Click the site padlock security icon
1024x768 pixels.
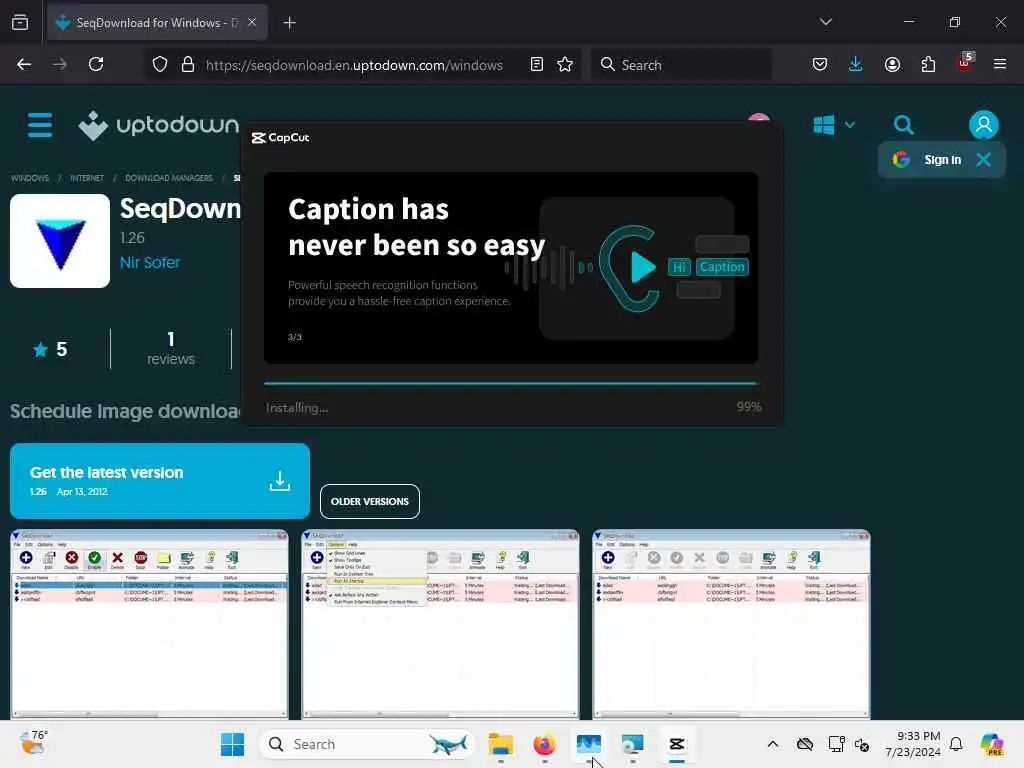click(x=188, y=65)
